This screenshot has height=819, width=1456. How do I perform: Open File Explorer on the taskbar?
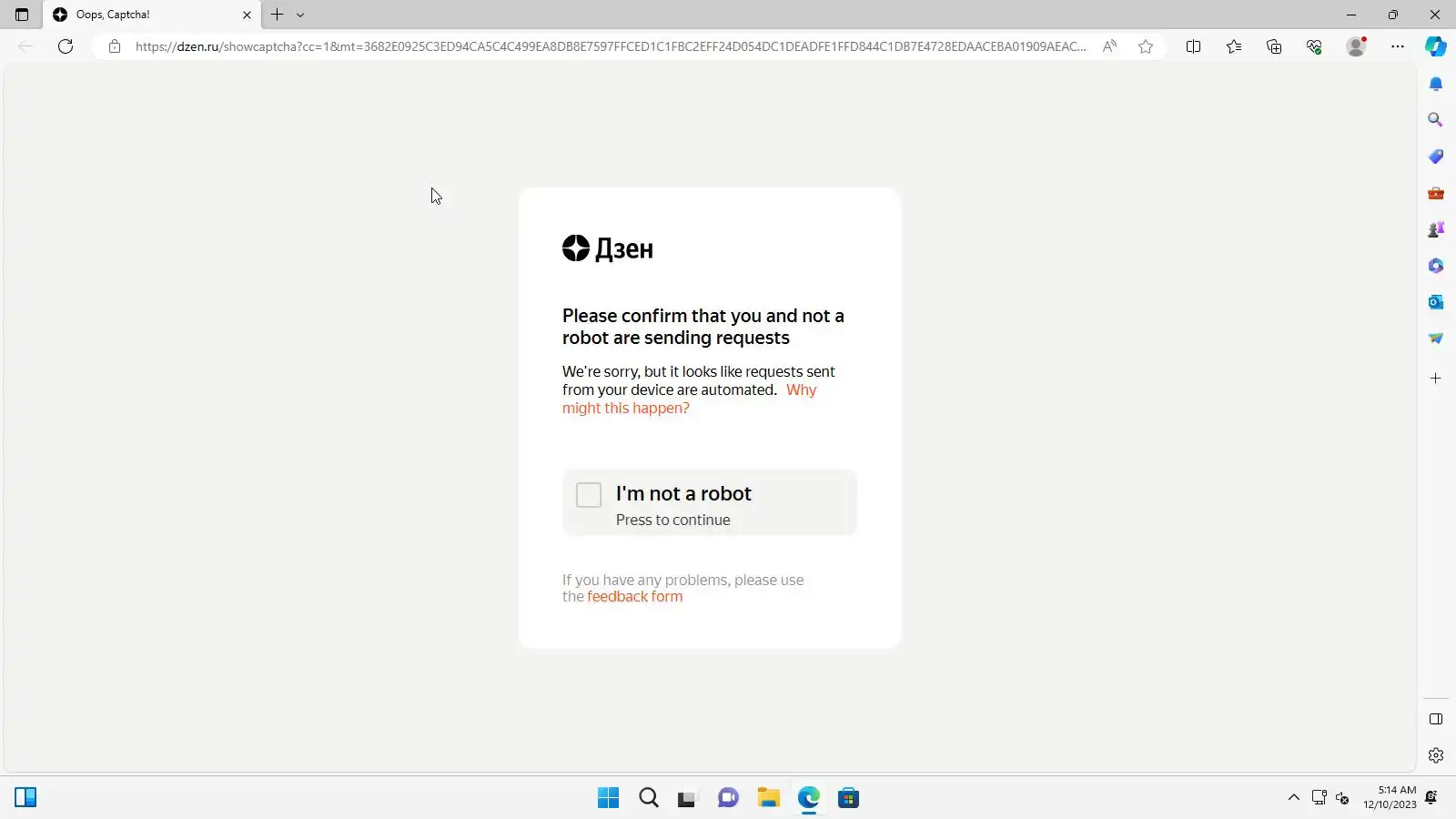pyautogui.click(x=769, y=798)
